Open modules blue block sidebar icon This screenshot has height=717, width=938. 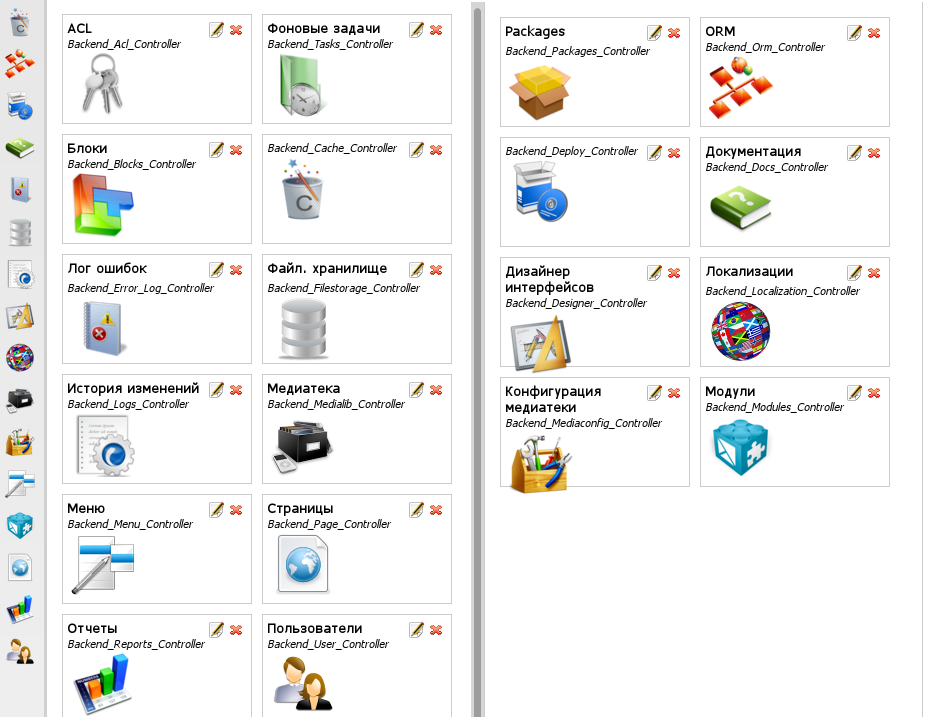coord(20,526)
